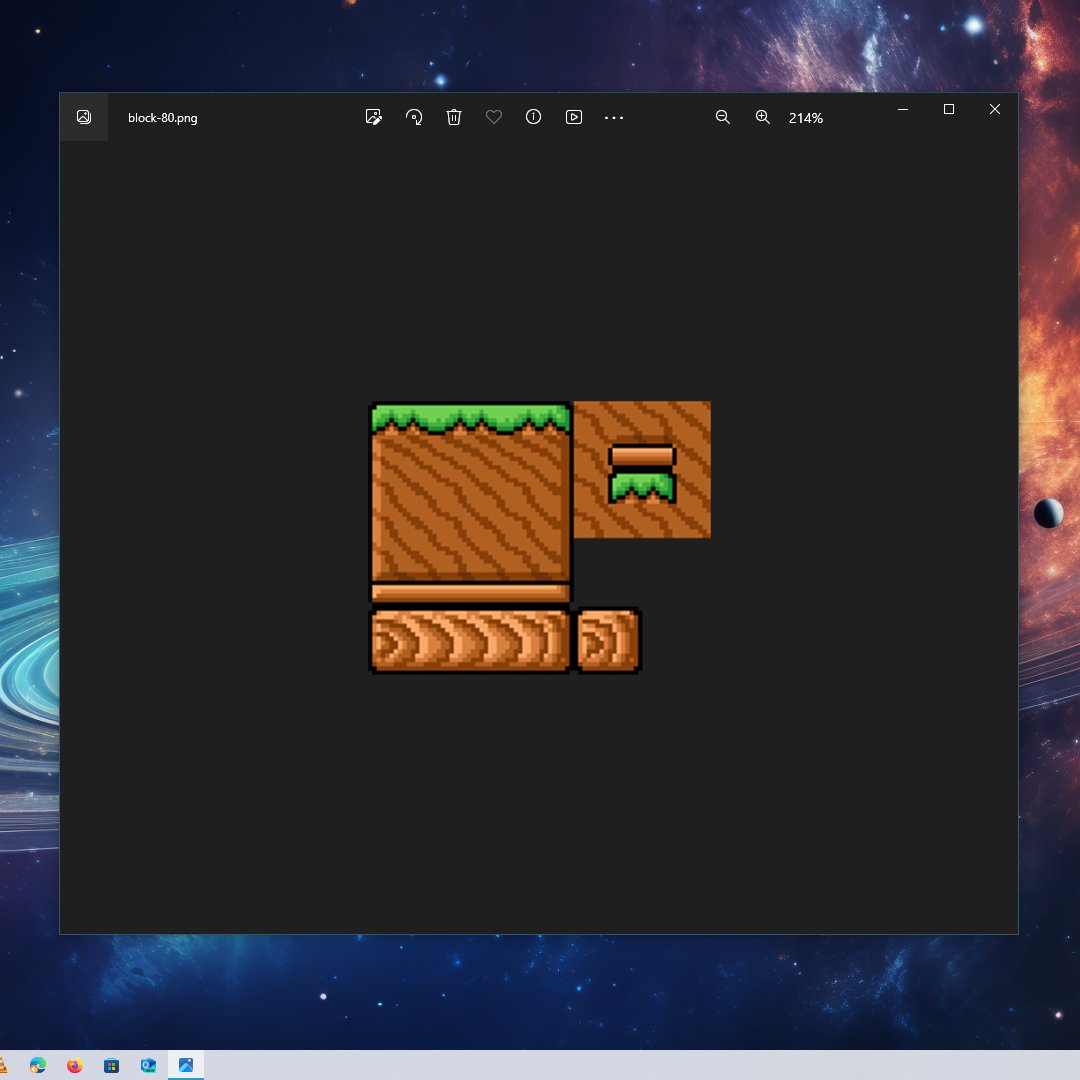Open the See more options menu
The height and width of the screenshot is (1080, 1080).
click(613, 117)
